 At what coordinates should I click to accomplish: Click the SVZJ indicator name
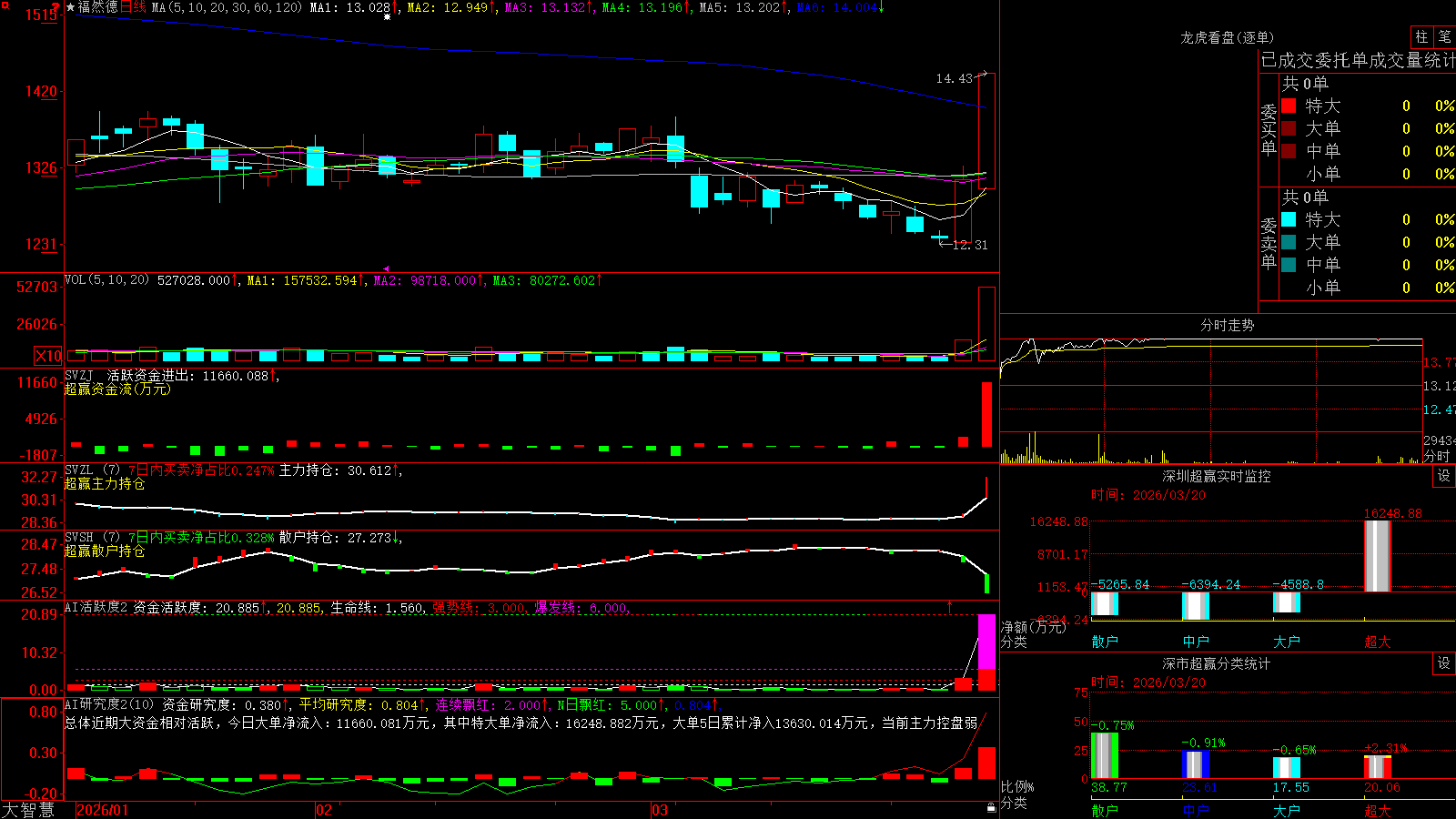coord(79,376)
